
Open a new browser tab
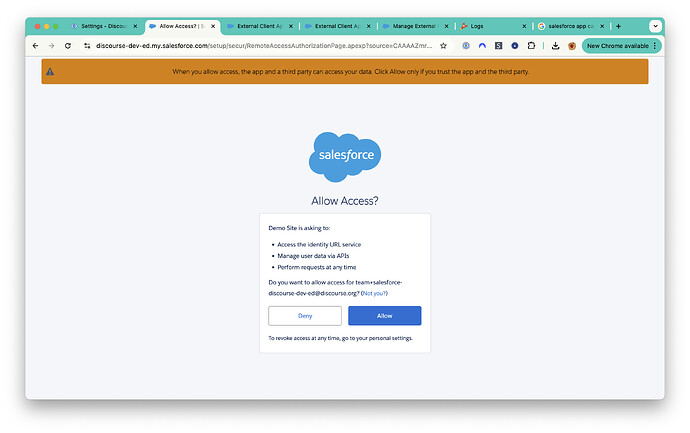pyautogui.click(x=618, y=26)
